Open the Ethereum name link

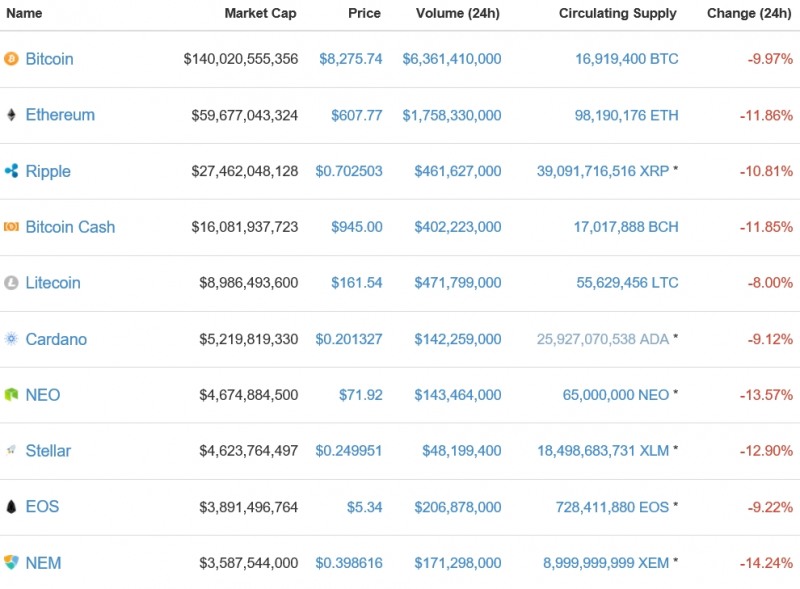[60, 115]
